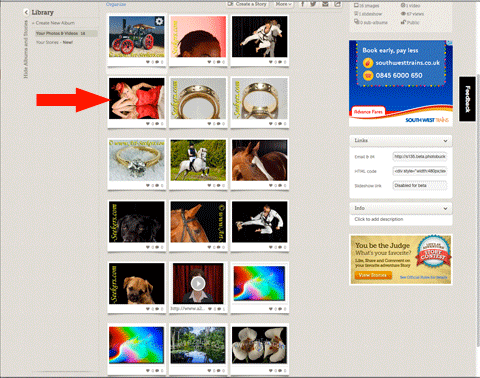Open the chestnut horse with white blaze thumbnail
480x378 pixels.
(259, 160)
